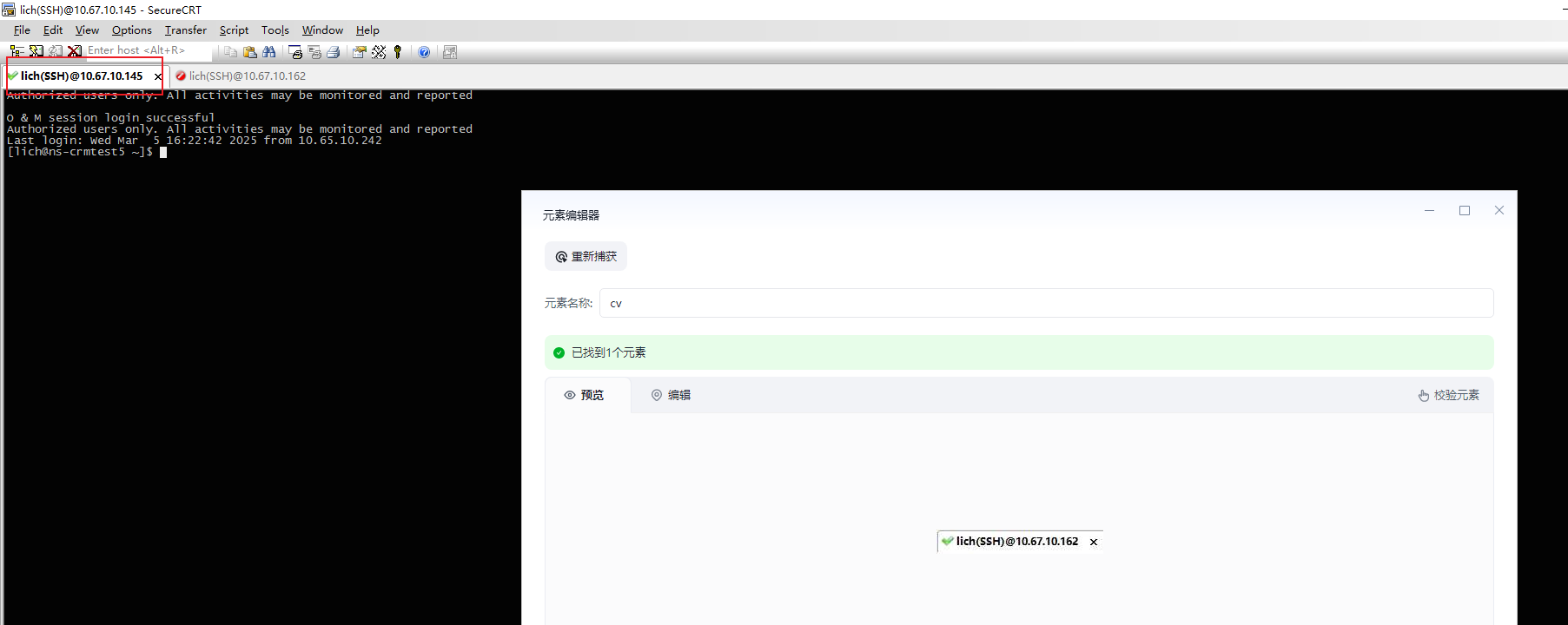Close the 元素编辑器 window
Image resolution: width=1568 pixels, height=625 pixels.
click(x=1499, y=210)
